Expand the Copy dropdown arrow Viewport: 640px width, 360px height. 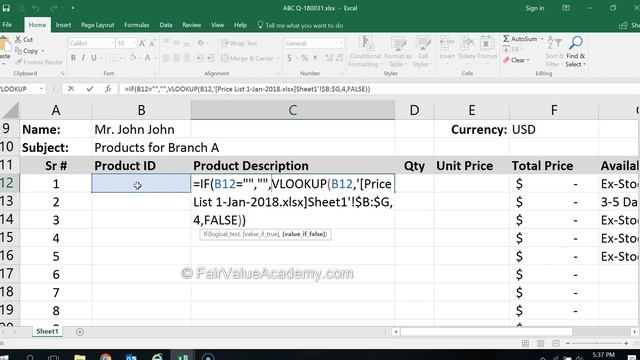pos(43,51)
